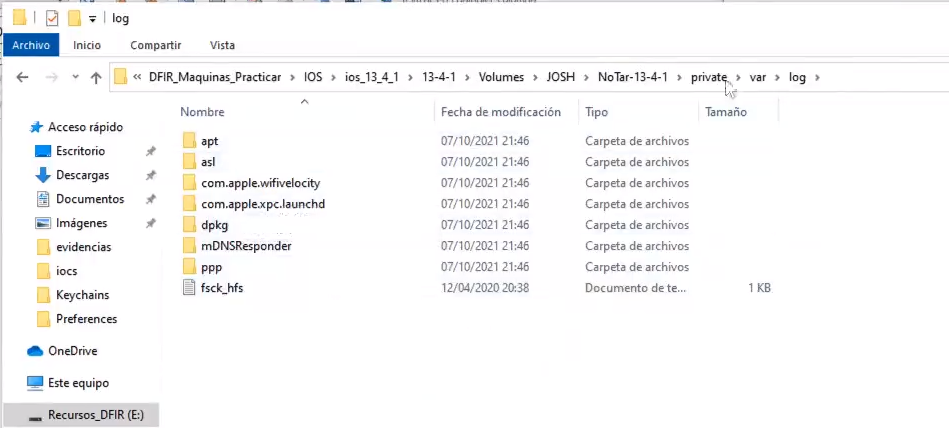Image resolution: width=949 pixels, height=428 pixels.
Task: Navigate to ios_13_4_1 in the breadcrumb
Action: click(370, 77)
